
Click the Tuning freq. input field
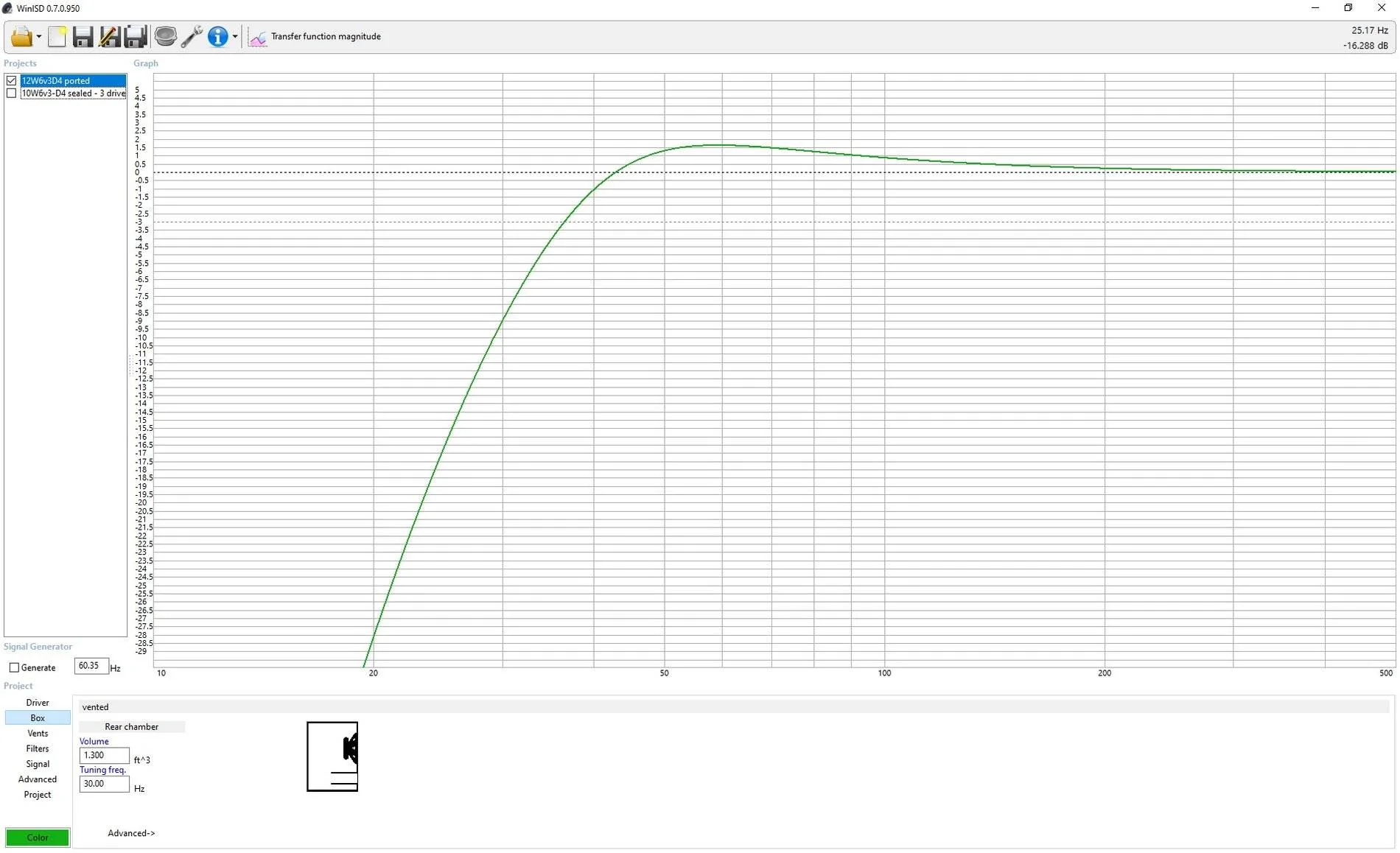coord(104,784)
